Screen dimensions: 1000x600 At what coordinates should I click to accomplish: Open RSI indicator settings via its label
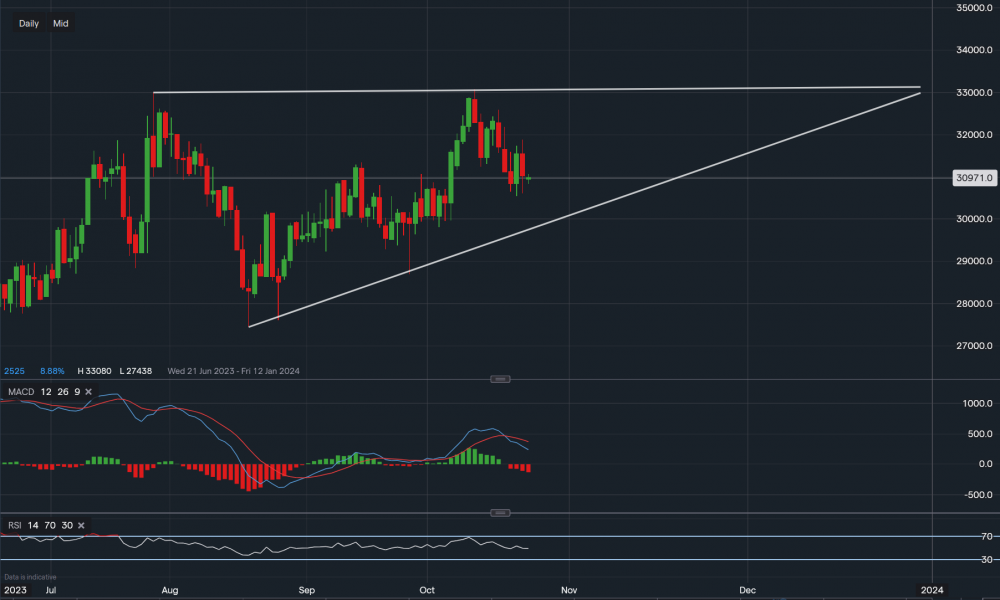[15, 525]
